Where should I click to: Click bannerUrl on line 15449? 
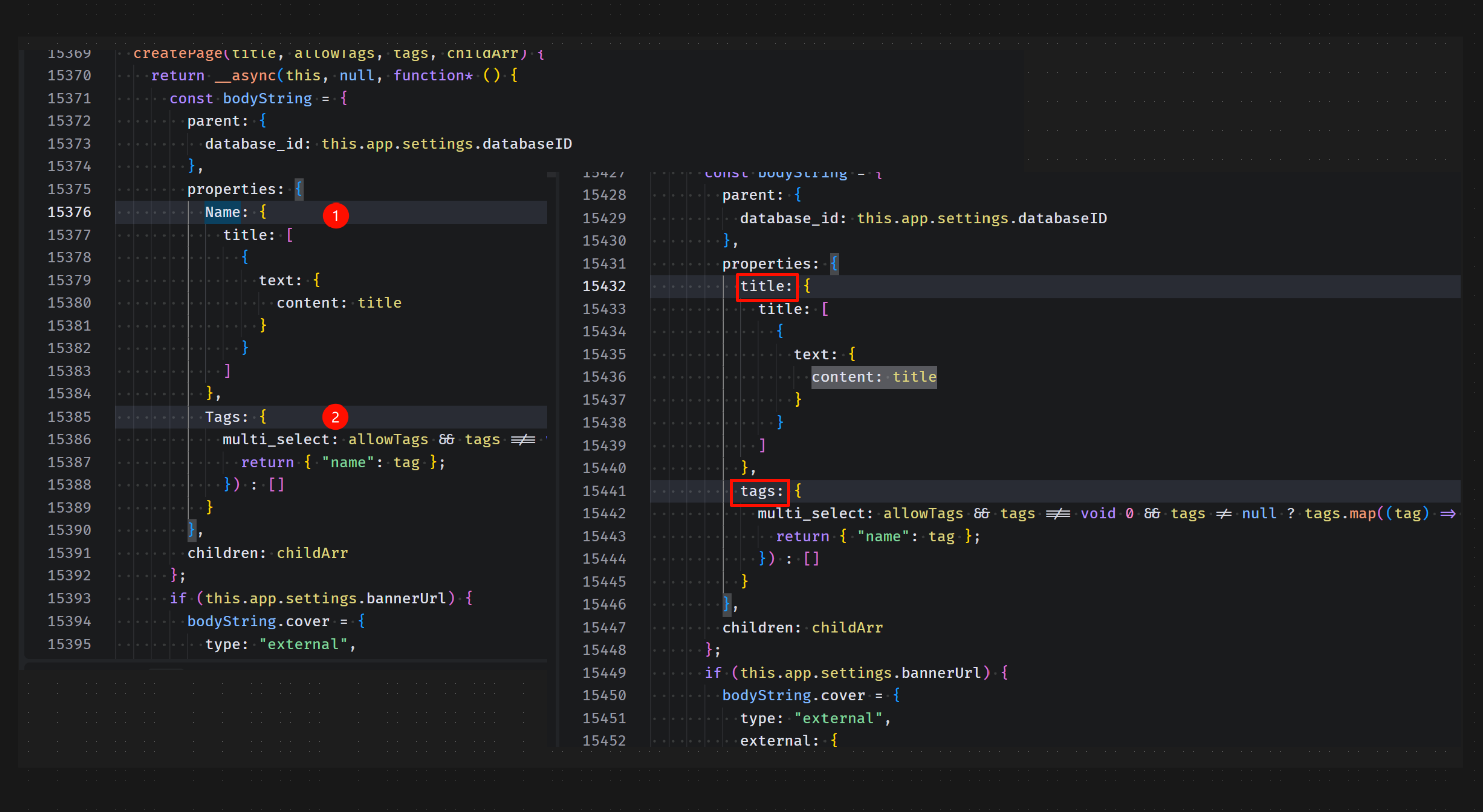pos(941,673)
